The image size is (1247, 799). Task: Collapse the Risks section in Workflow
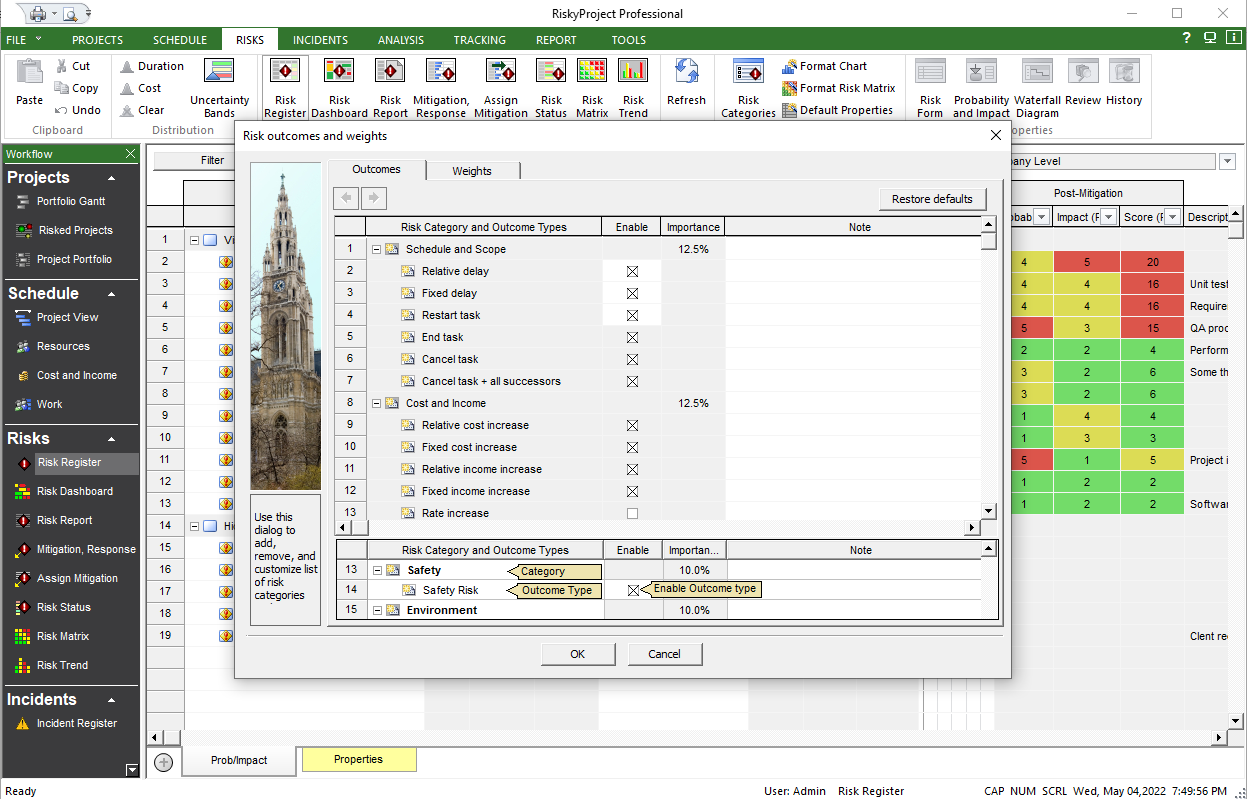[x=111, y=439]
